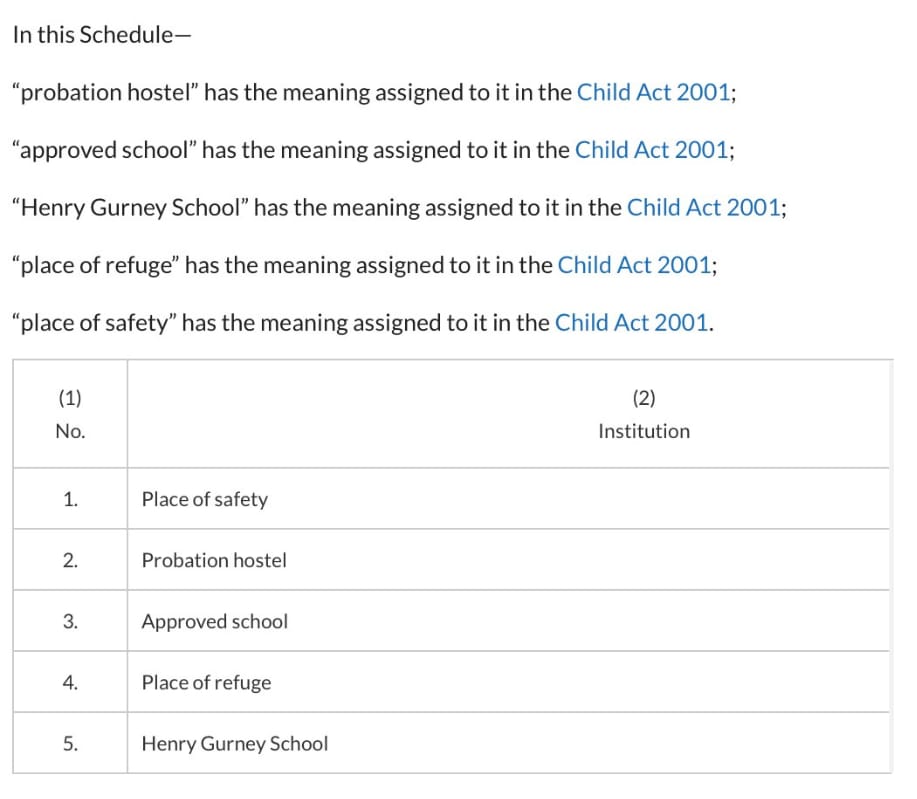Click the Probation hostel table cell
The height and width of the screenshot is (799, 917).
pyautogui.click(x=508, y=560)
